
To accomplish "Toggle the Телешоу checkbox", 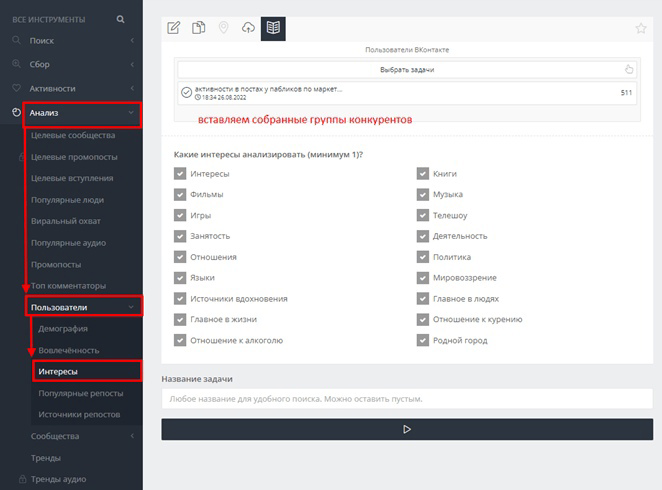I will [423, 215].
